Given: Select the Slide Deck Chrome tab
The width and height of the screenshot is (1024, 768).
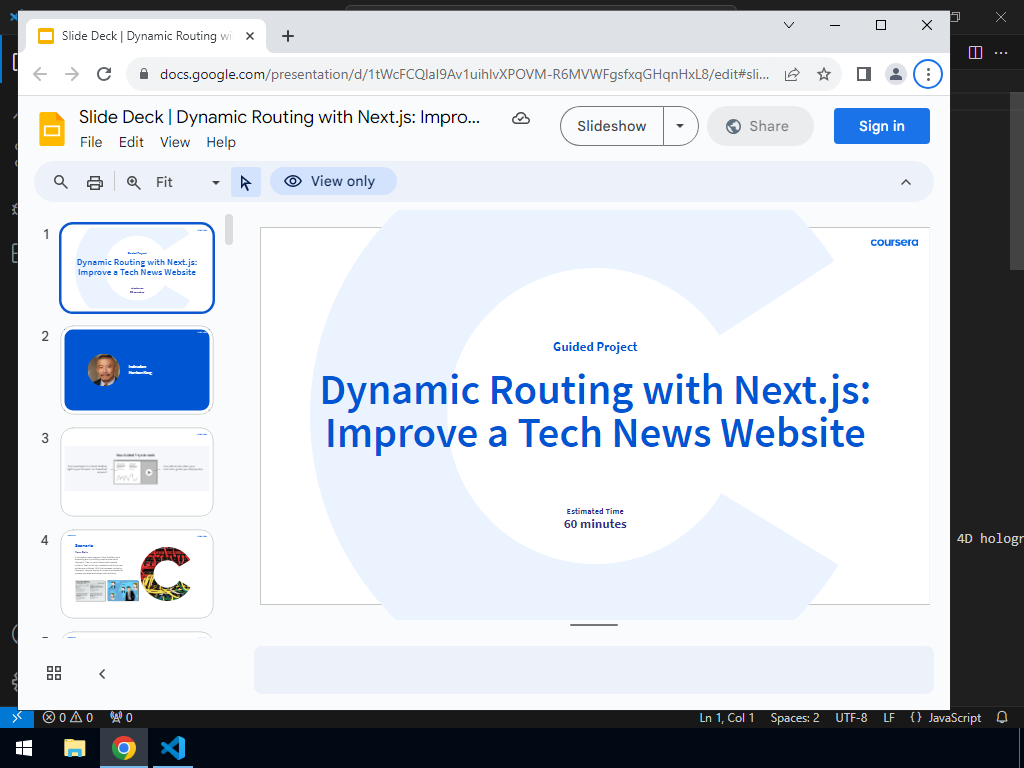Looking at the screenshot, I should (x=146, y=36).
